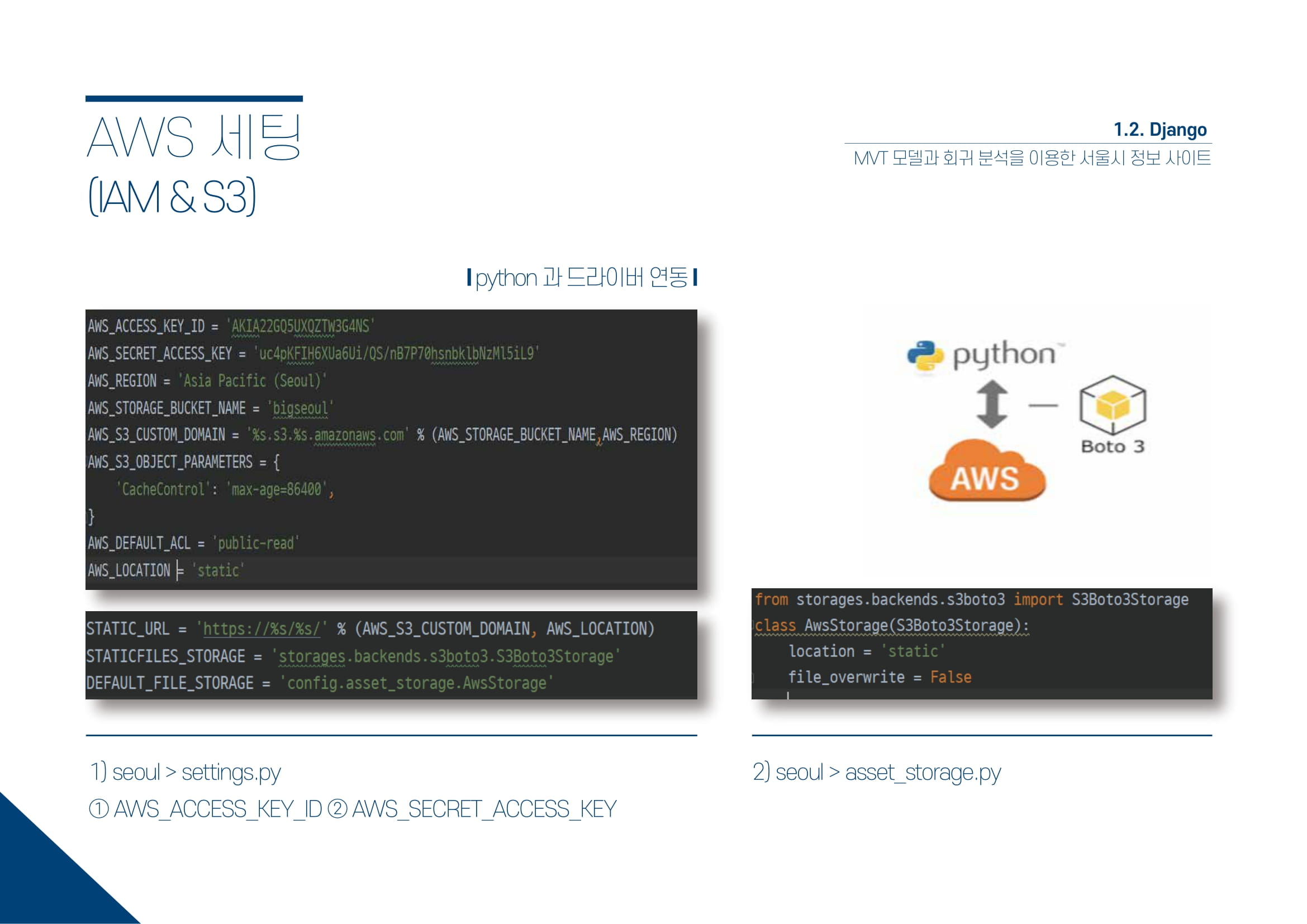
Task: Click the 'CacheControl': 'max-age=86400' line
Action: click(225, 489)
